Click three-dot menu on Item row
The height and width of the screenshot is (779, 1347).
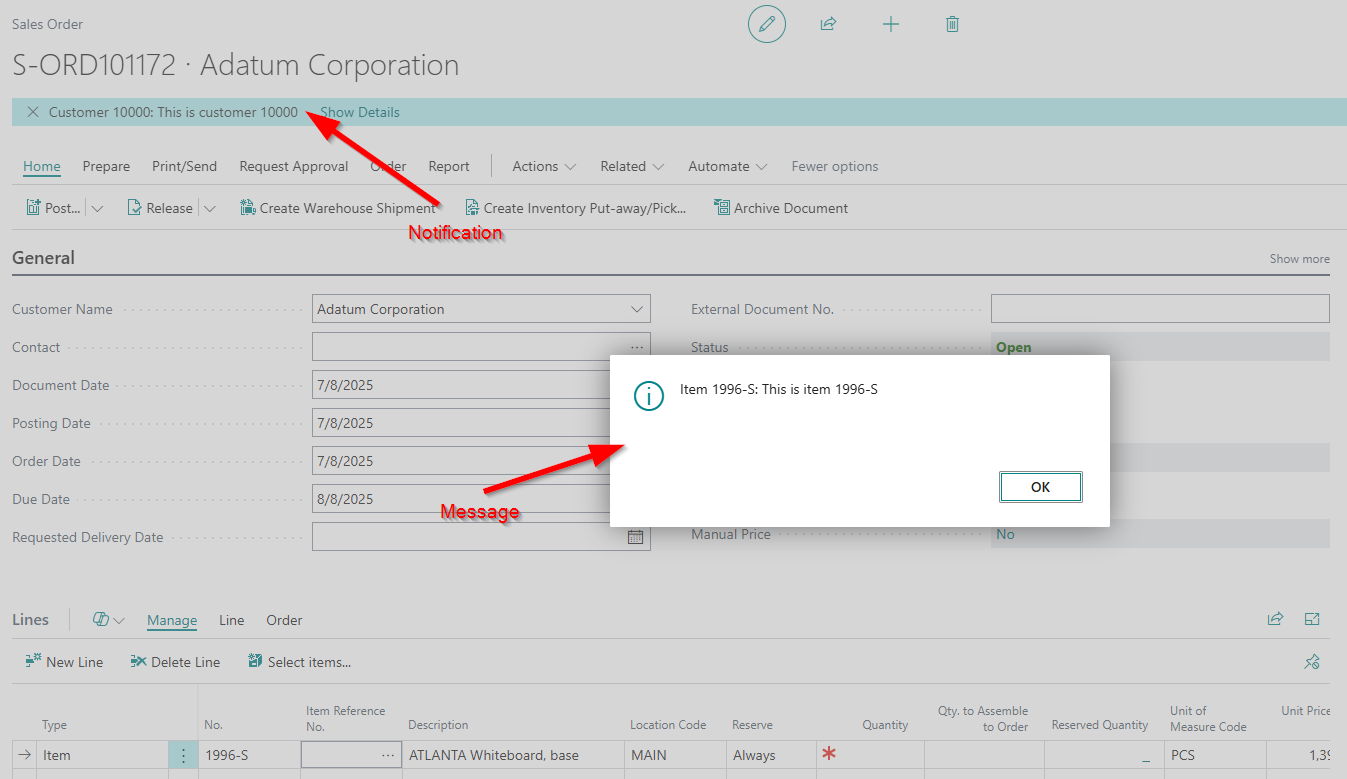183,756
